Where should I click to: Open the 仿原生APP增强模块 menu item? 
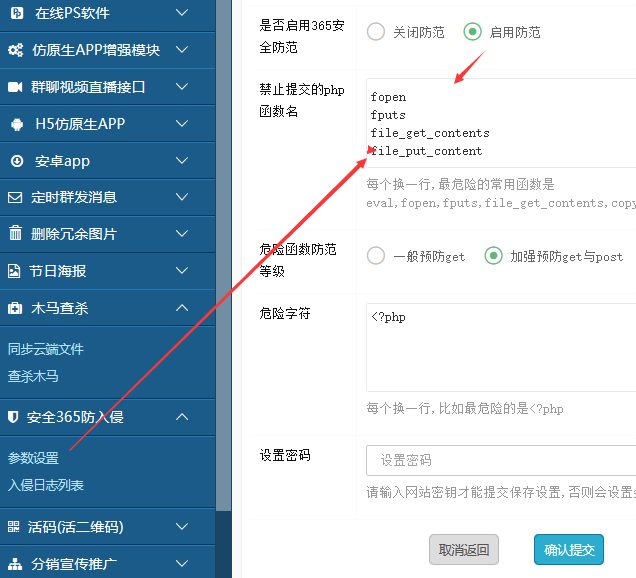(107, 50)
